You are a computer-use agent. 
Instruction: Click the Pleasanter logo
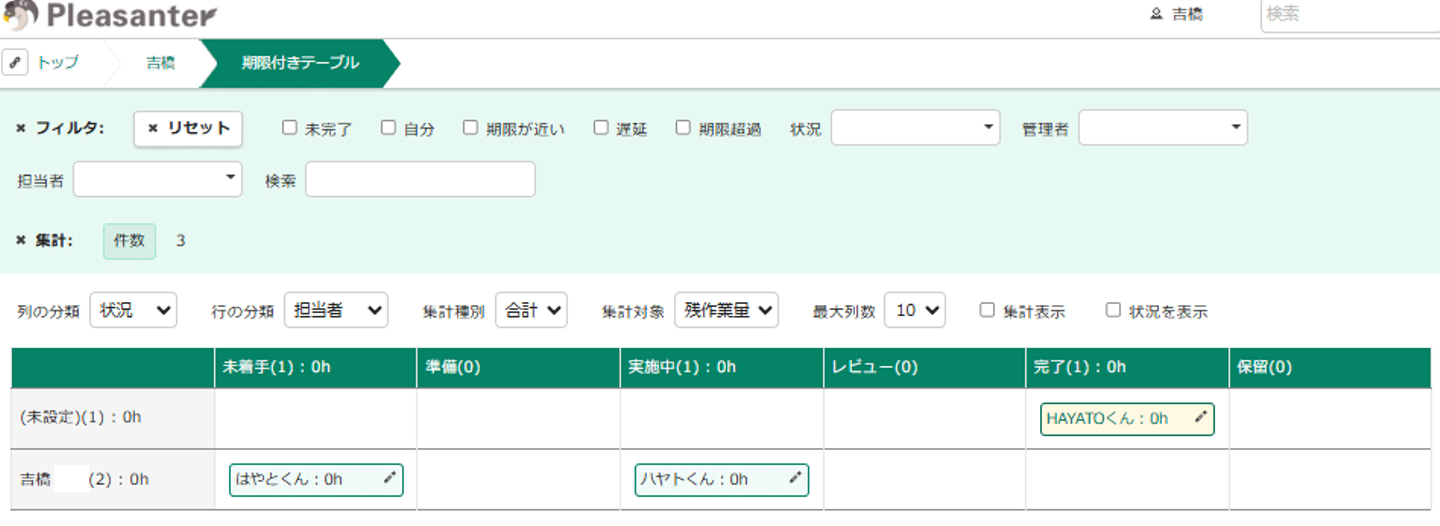(x=109, y=14)
